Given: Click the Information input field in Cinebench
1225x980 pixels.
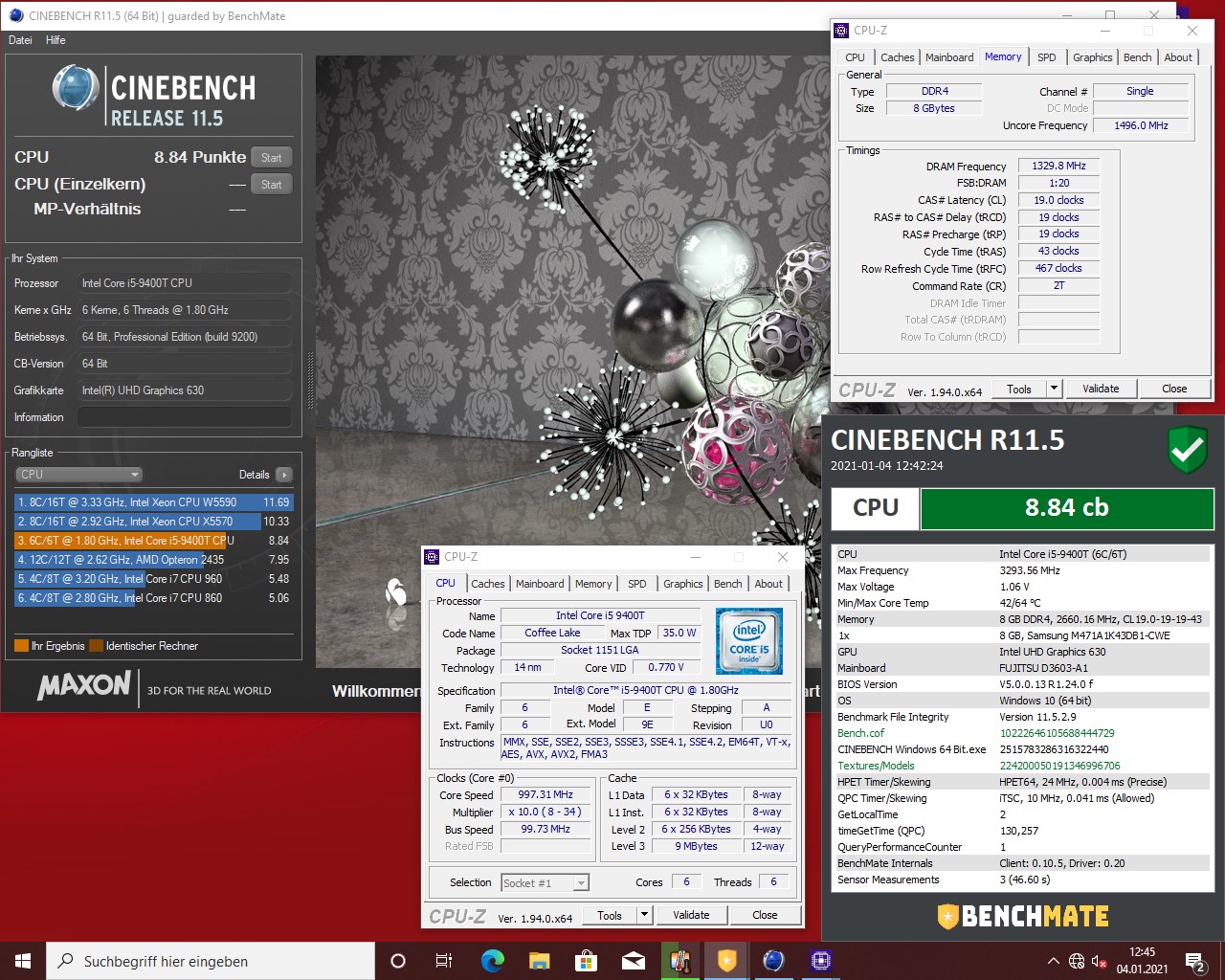Looking at the screenshot, I should tap(185, 417).
